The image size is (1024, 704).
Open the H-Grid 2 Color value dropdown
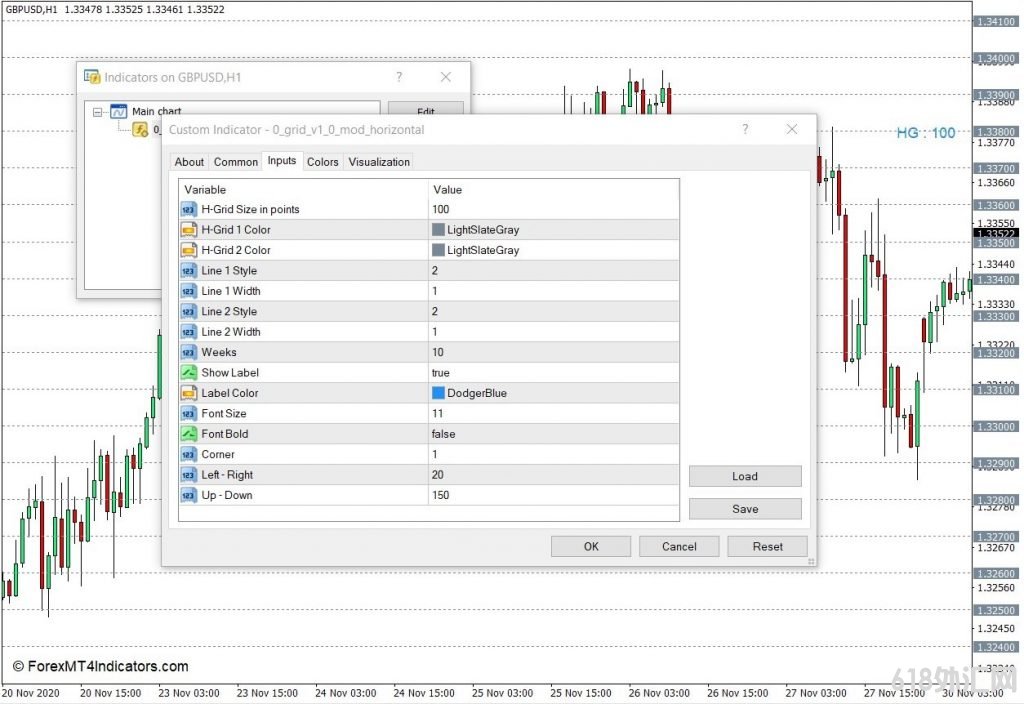tap(552, 250)
